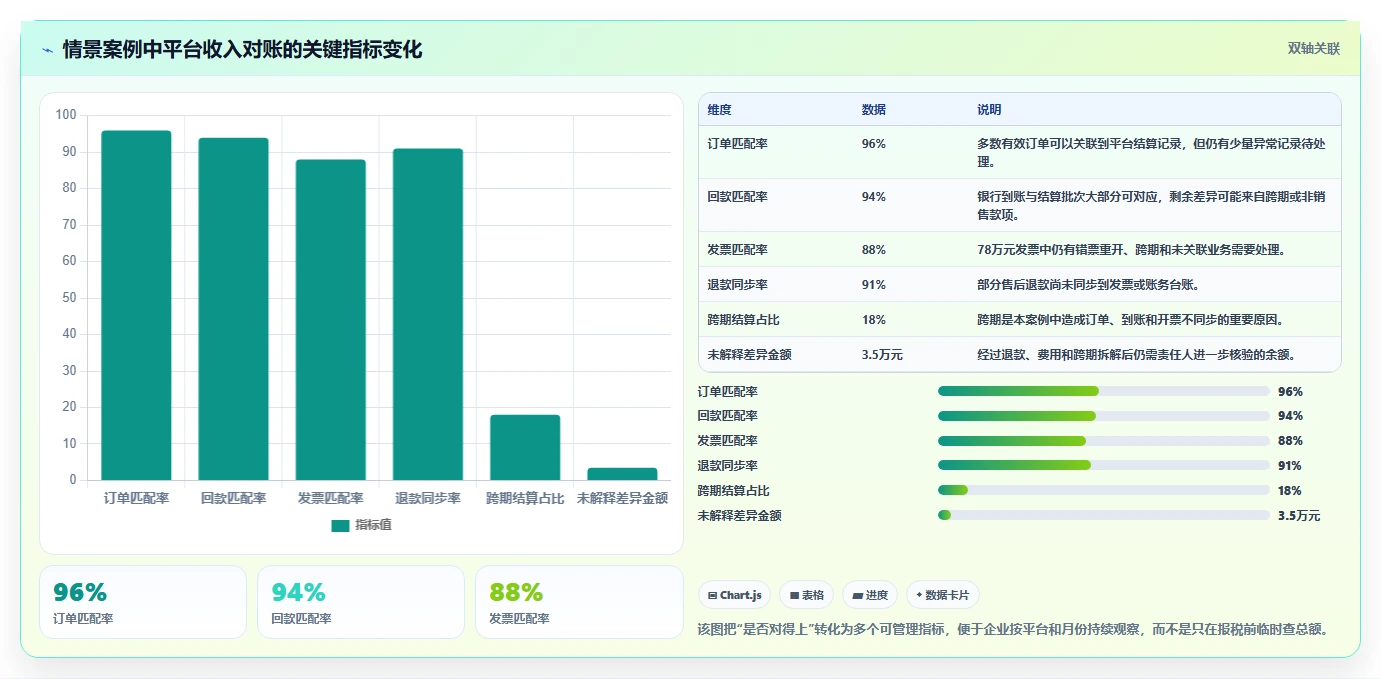This screenshot has width=1381, height=679.
Task: Click the 订单匹配率 progress bar
Action: tap(1104, 391)
